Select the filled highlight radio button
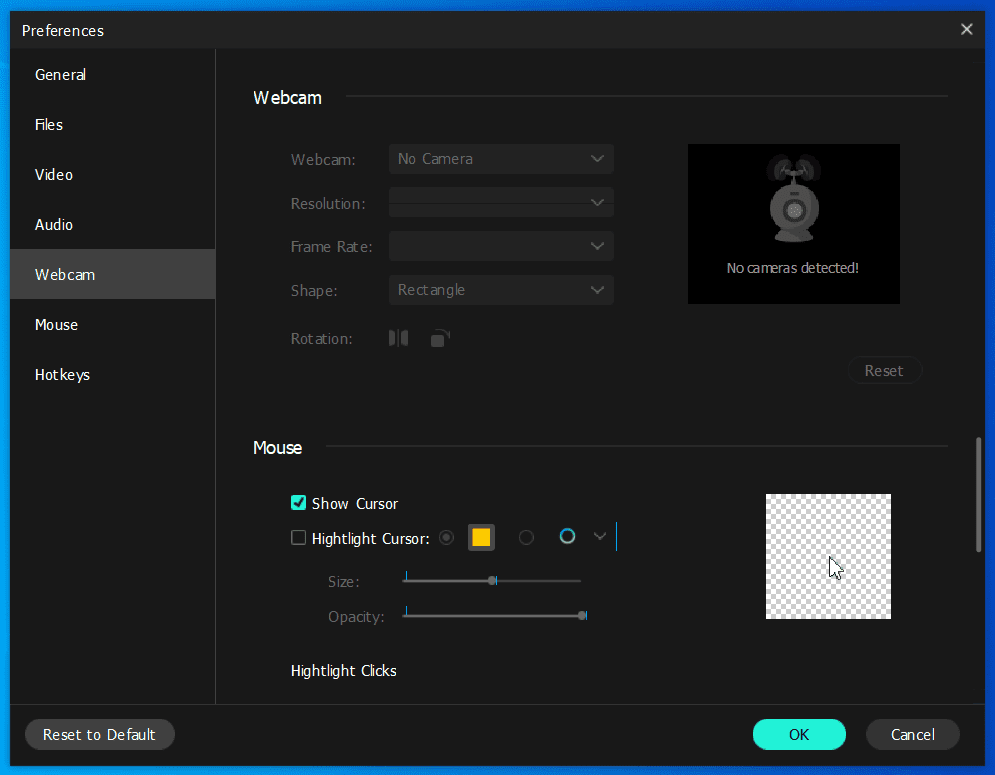This screenshot has width=995, height=775. pyautogui.click(x=447, y=538)
